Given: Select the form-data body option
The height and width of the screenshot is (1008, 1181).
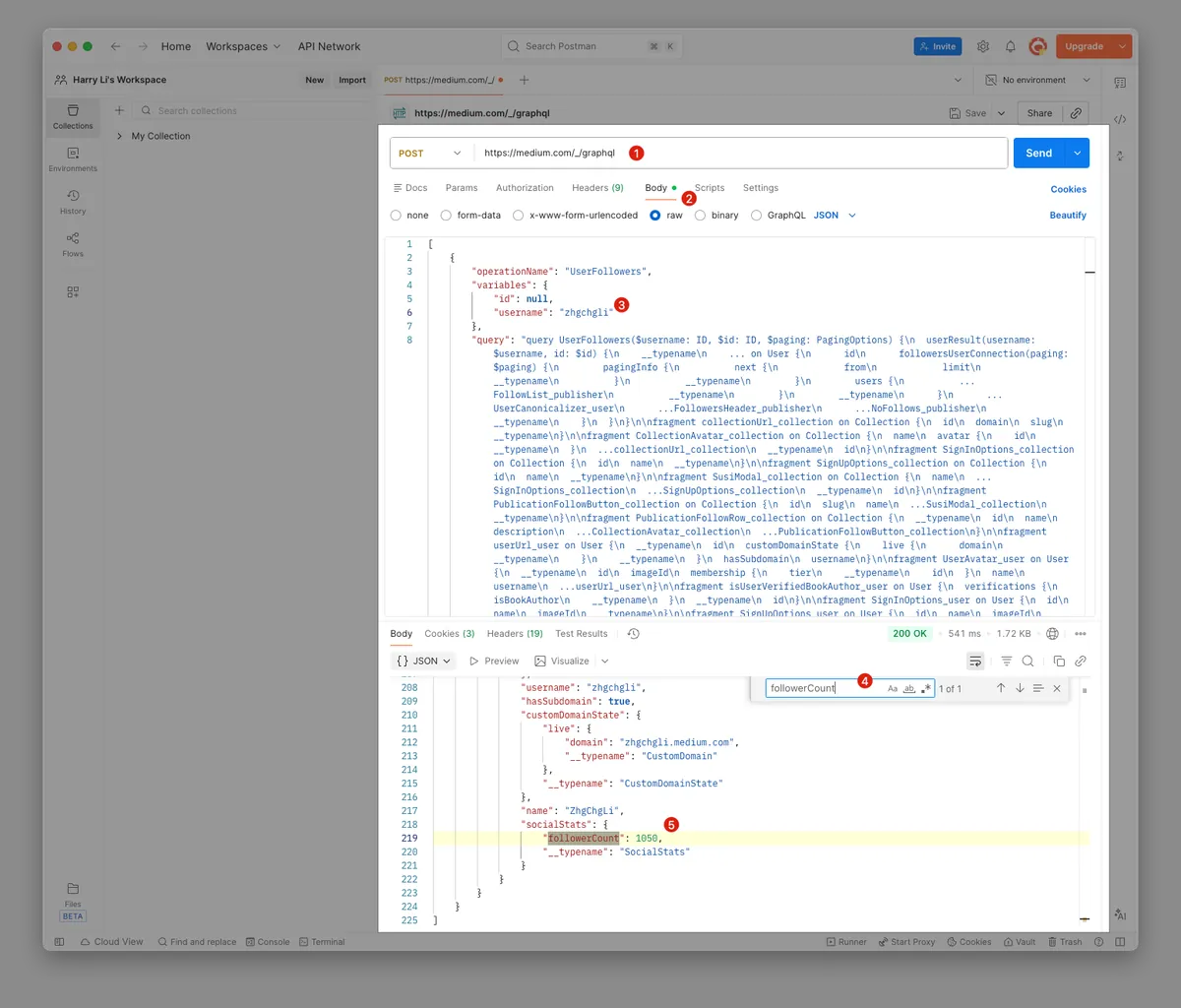Looking at the screenshot, I should (x=447, y=216).
